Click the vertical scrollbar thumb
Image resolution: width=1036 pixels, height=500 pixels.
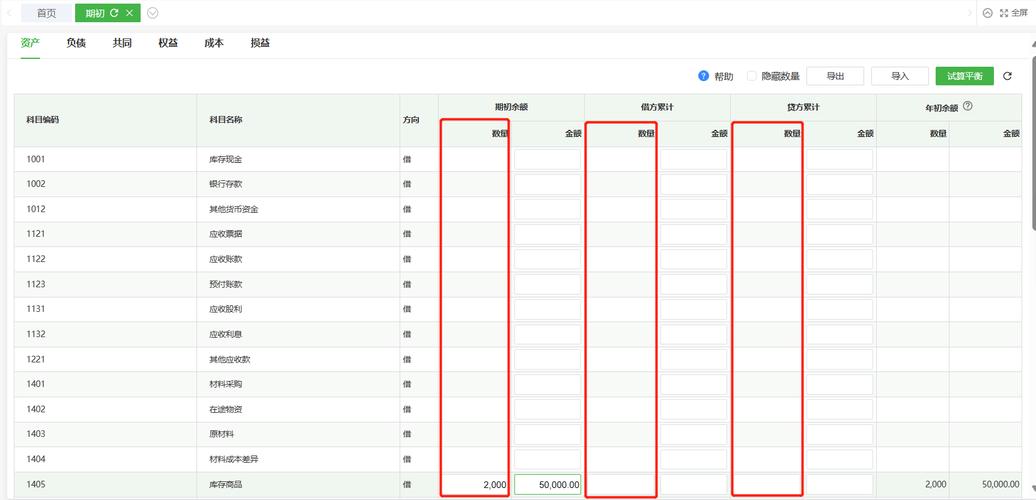(x=1032, y=141)
